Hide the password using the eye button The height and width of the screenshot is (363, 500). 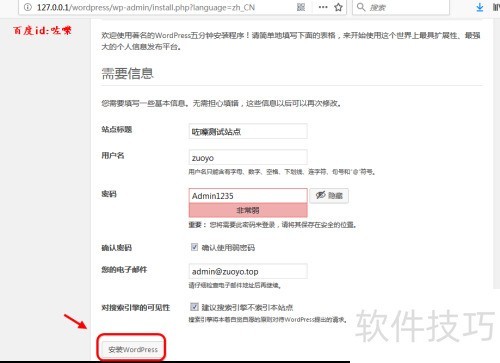[329, 196]
